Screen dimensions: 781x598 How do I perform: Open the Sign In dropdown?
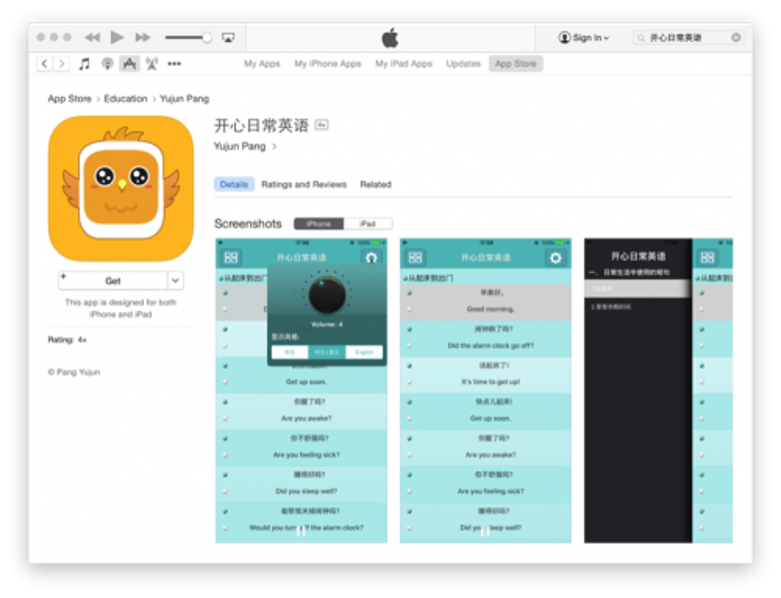tap(583, 37)
